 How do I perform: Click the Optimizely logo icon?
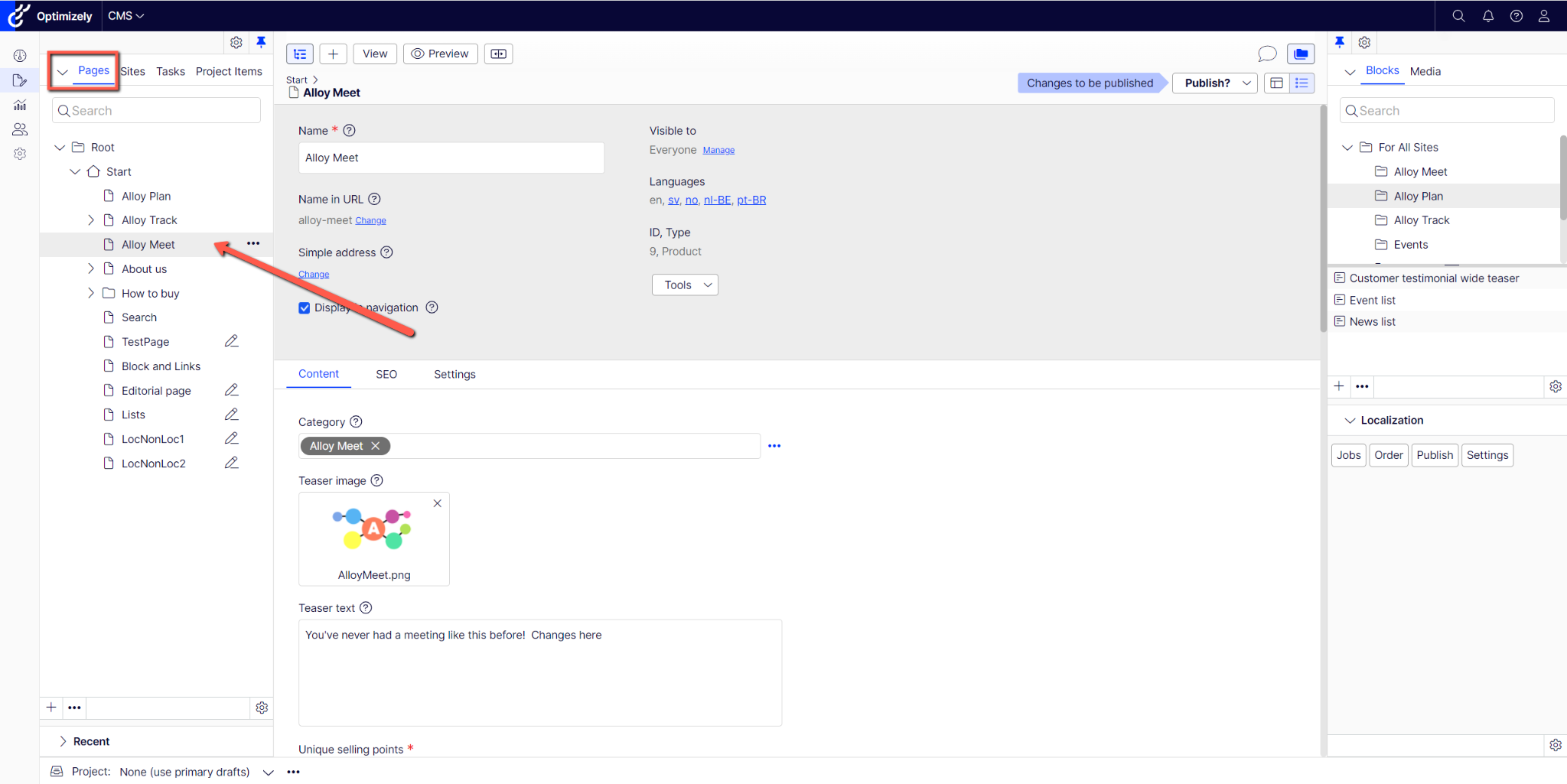pos(18,15)
